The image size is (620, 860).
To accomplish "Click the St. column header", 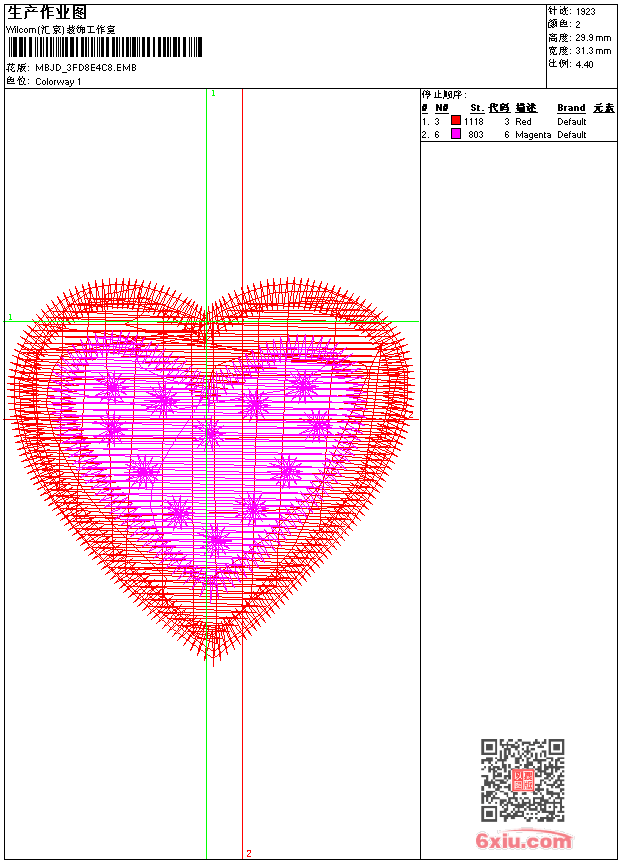I will (477, 108).
